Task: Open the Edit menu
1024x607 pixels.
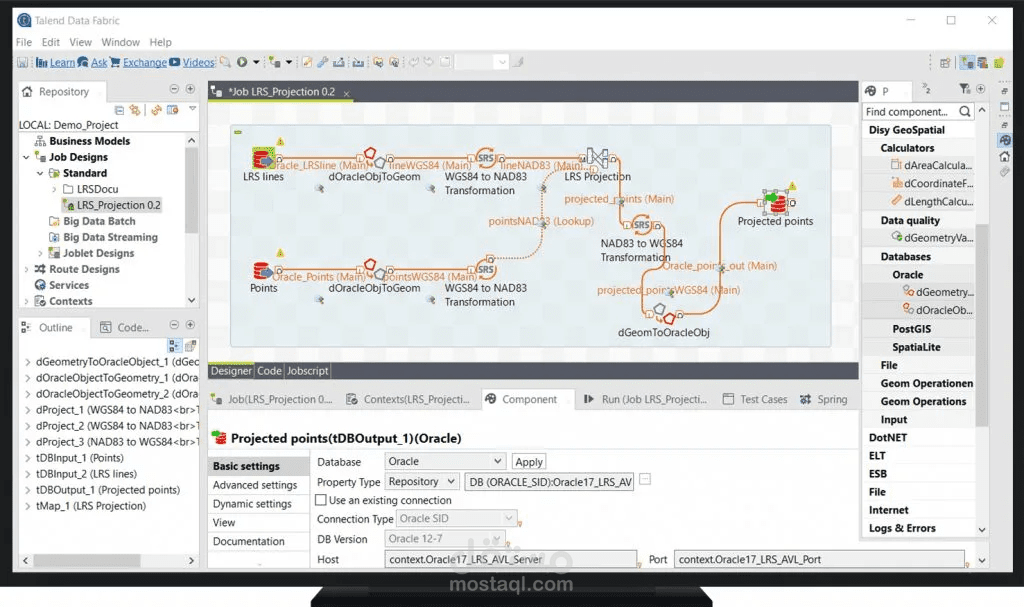Action: click(x=50, y=42)
